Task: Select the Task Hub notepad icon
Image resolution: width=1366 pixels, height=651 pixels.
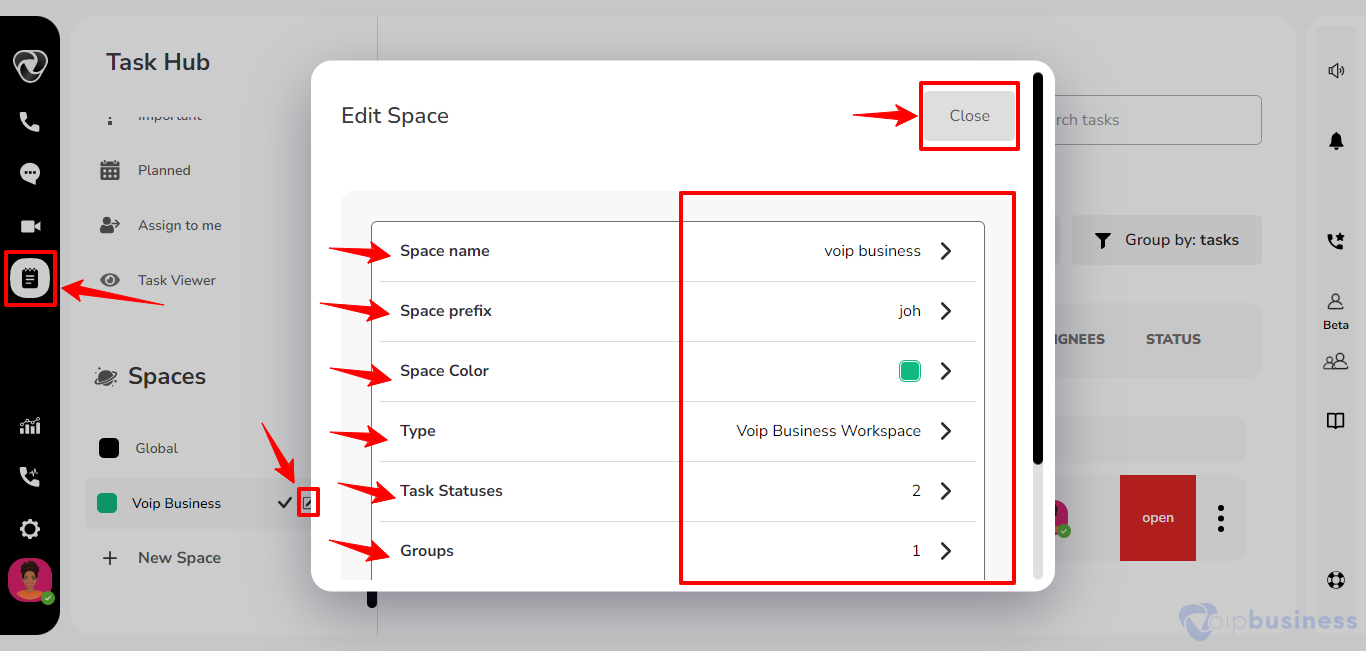Action: (30, 279)
